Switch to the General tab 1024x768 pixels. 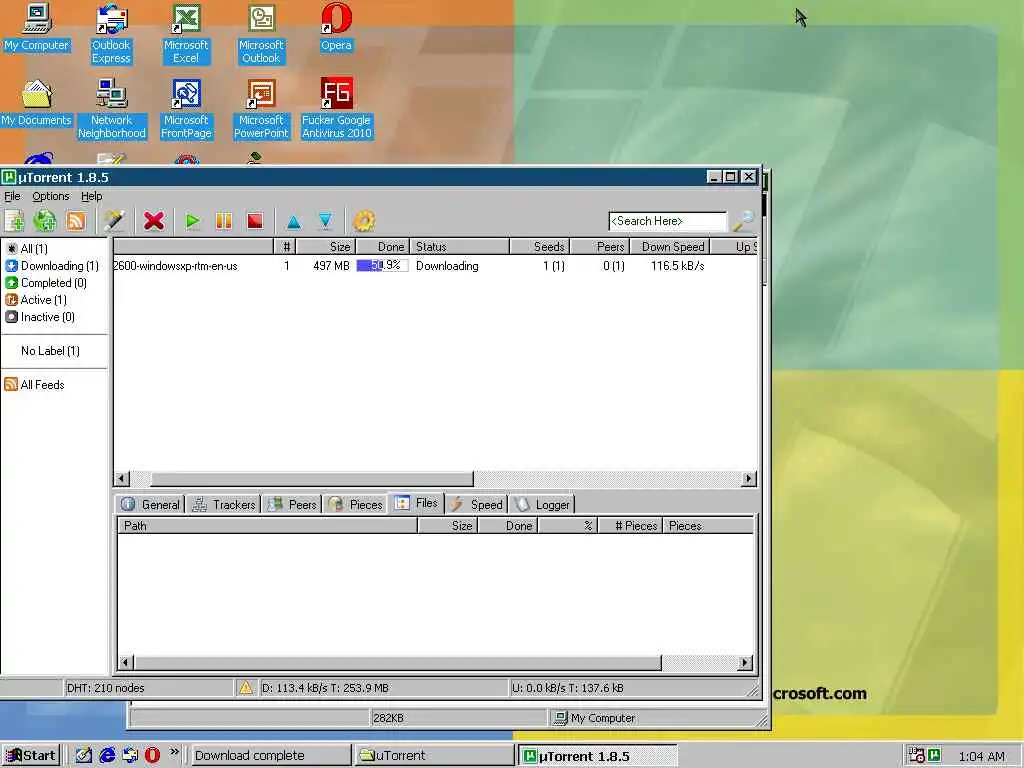click(x=151, y=504)
